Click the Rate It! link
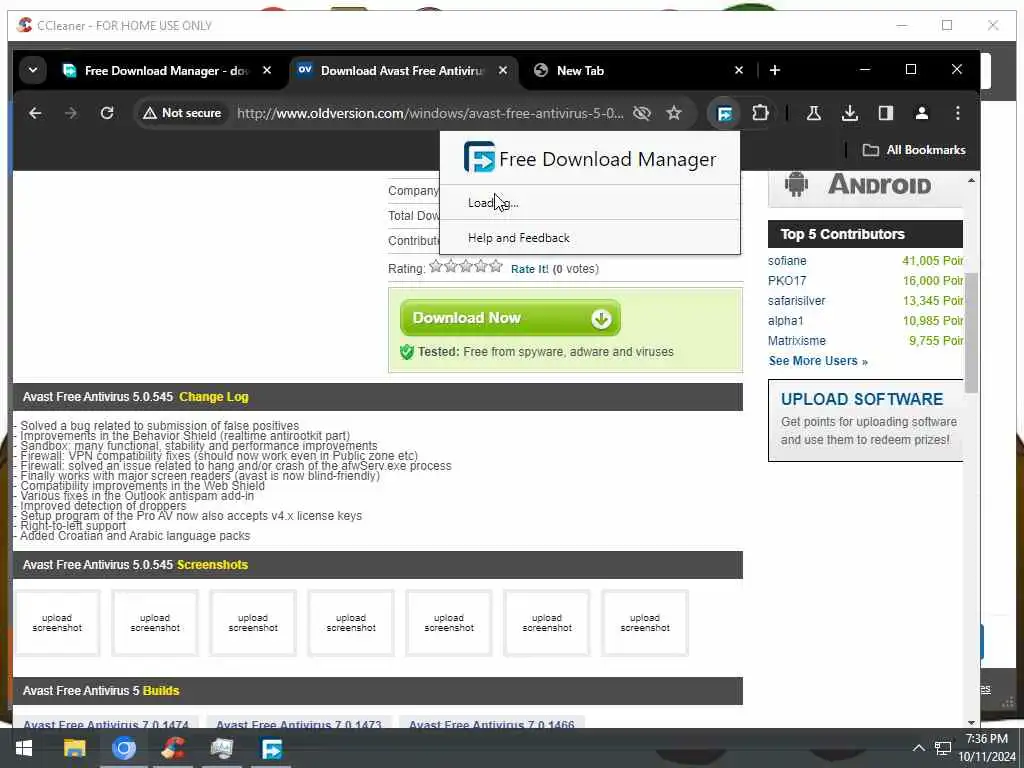 [530, 269]
